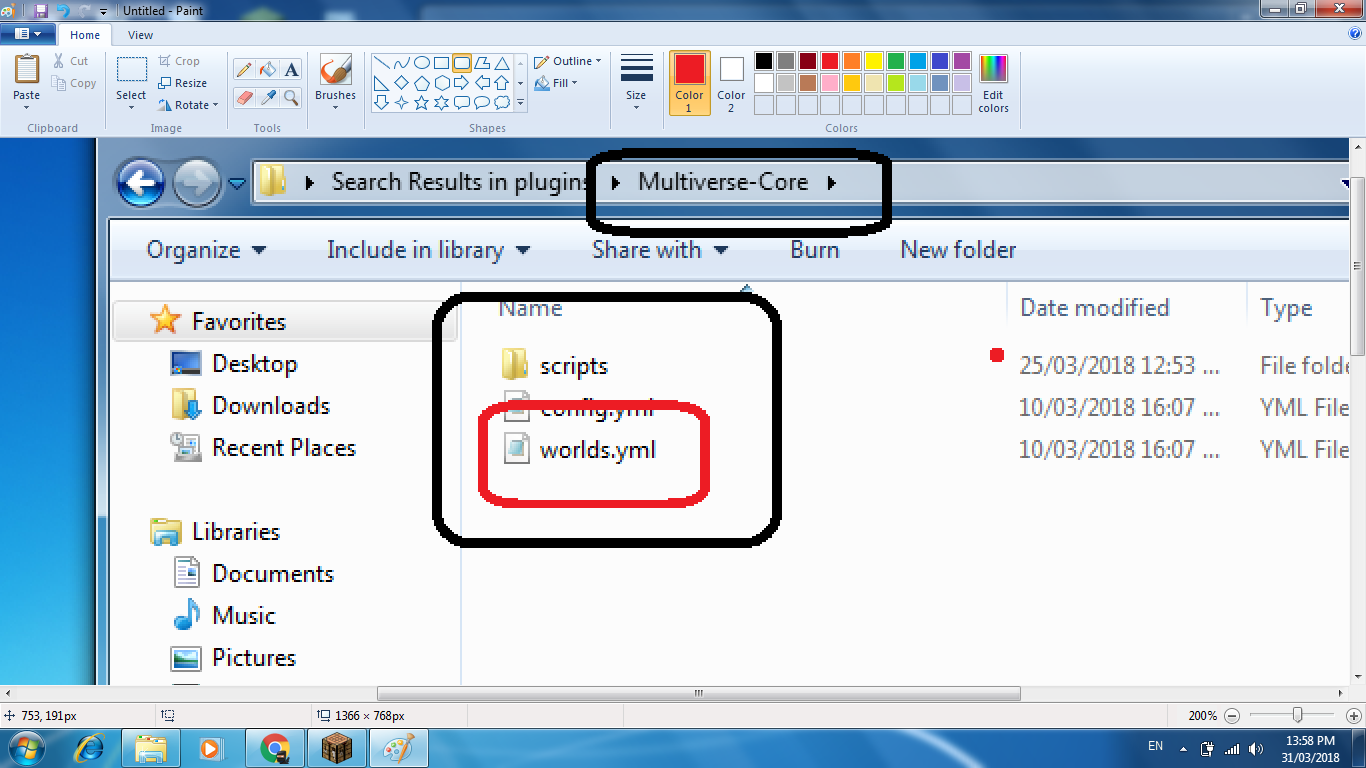The width and height of the screenshot is (1366, 768).
Task: Click the Brushes tool icon
Action: pyautogui.click(x=335, y=71)
